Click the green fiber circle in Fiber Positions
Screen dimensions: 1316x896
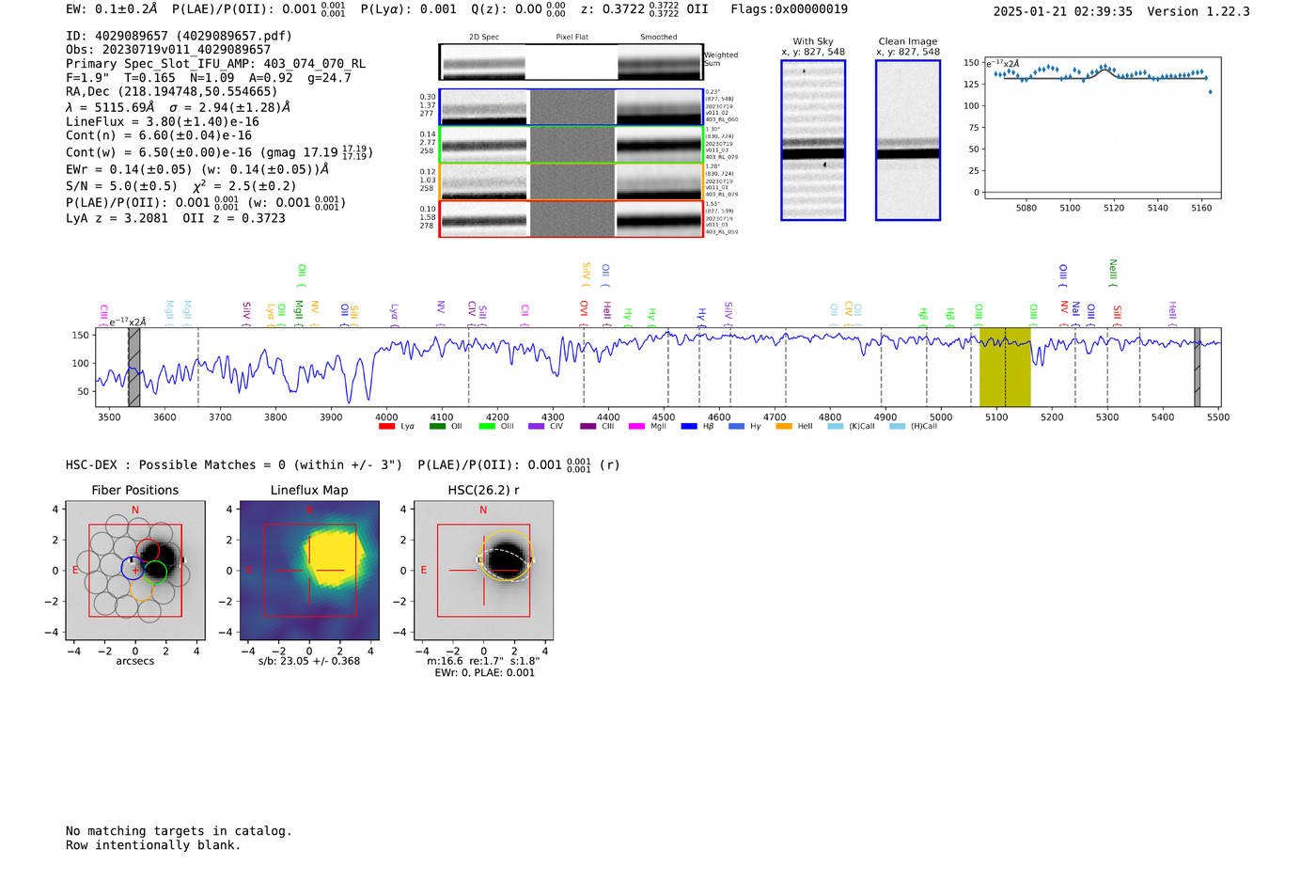coord(156,572)
